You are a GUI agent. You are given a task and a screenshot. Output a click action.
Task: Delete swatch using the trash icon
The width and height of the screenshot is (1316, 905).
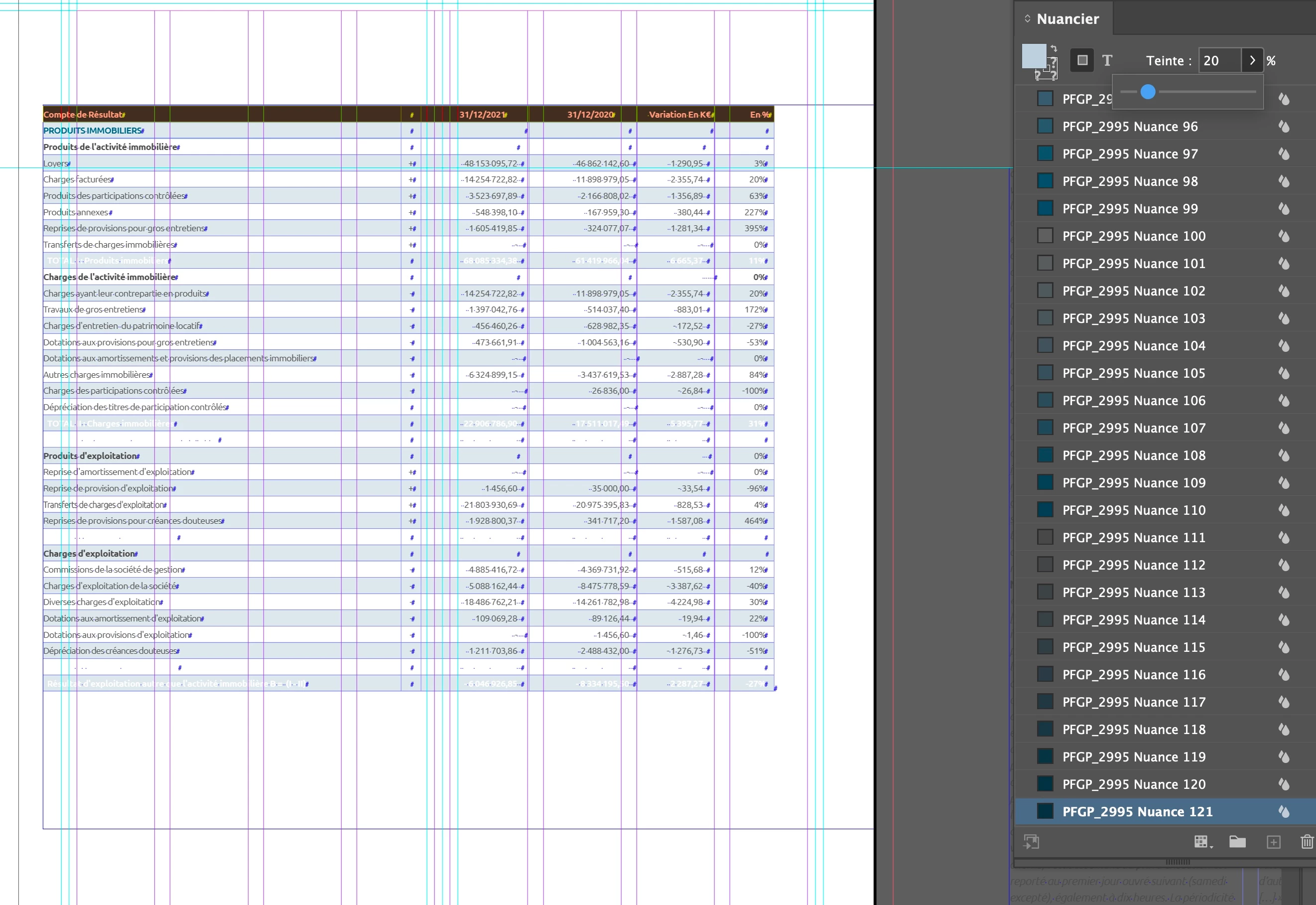1307,842
